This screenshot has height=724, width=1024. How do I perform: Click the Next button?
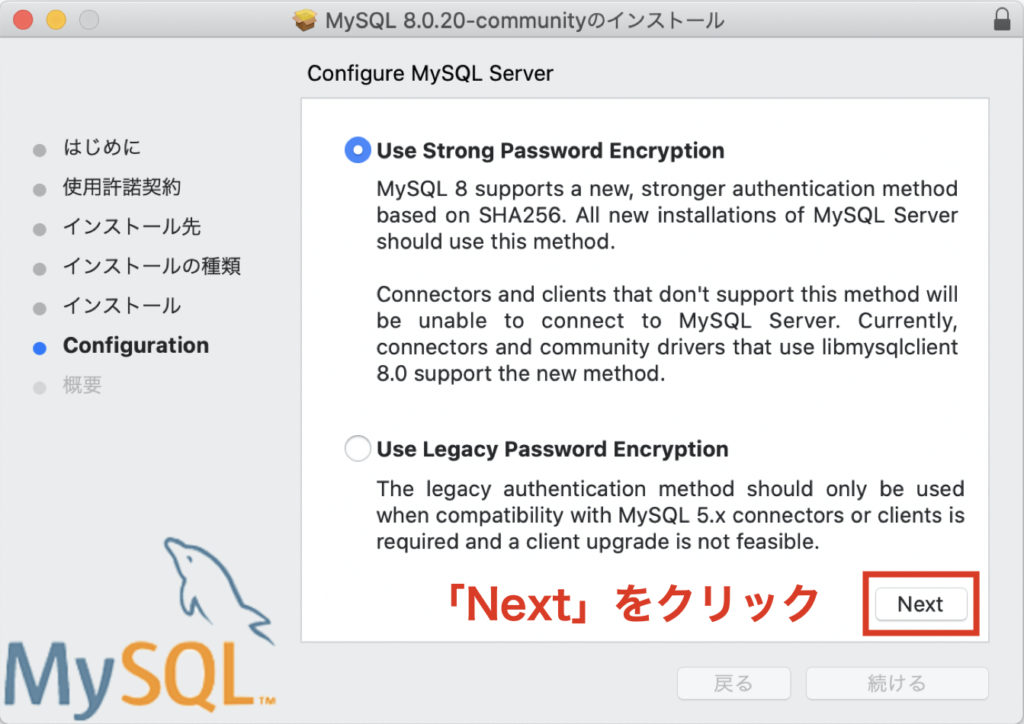coord(921,604)
